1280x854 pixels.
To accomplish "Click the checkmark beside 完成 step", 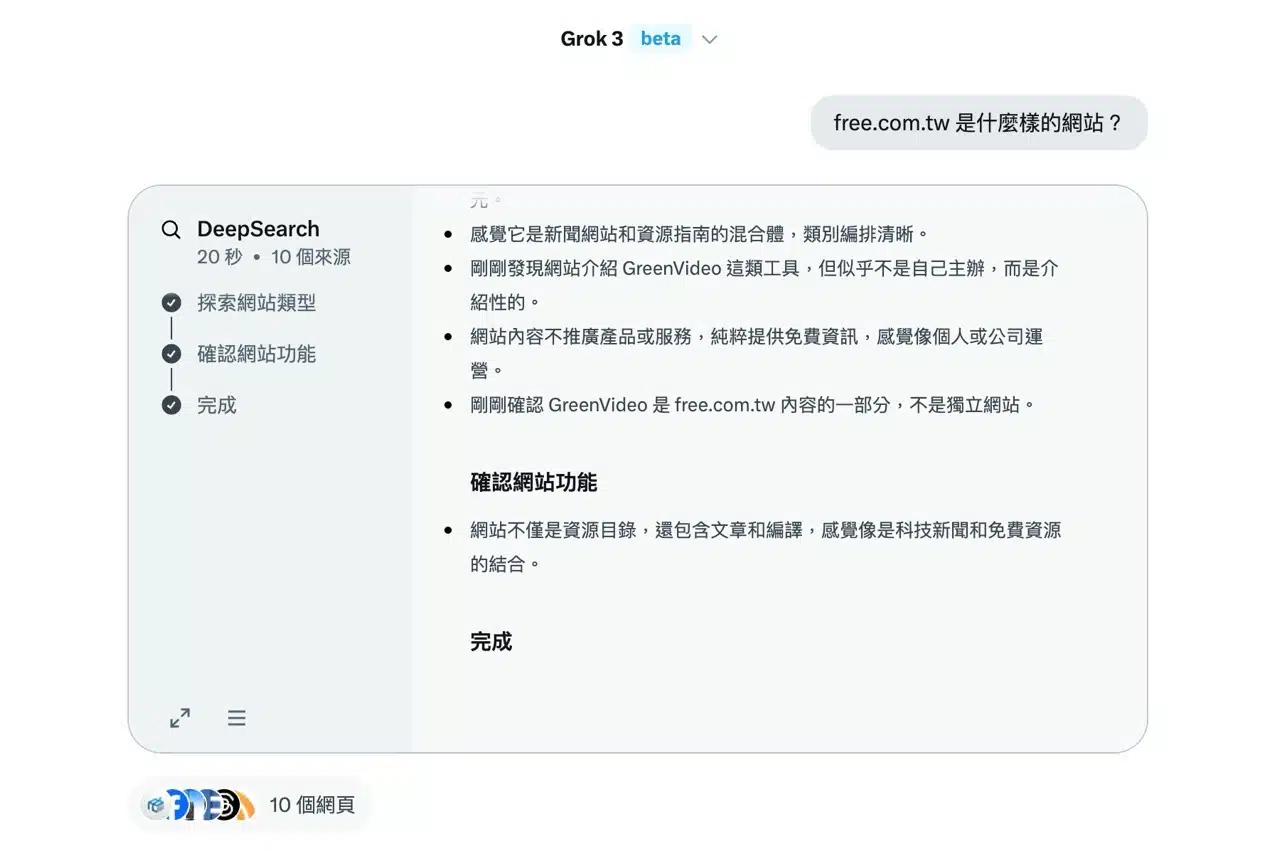I will pos(171,405).
